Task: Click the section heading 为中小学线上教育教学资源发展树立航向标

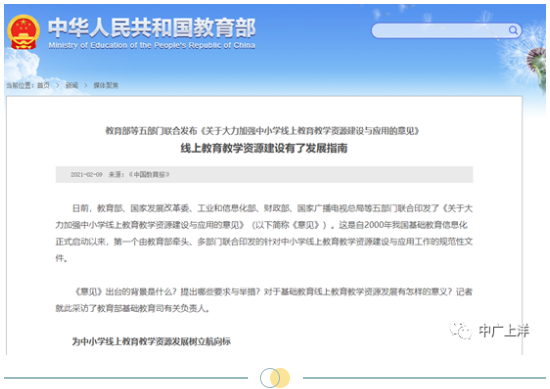Action: pos(151,341)
